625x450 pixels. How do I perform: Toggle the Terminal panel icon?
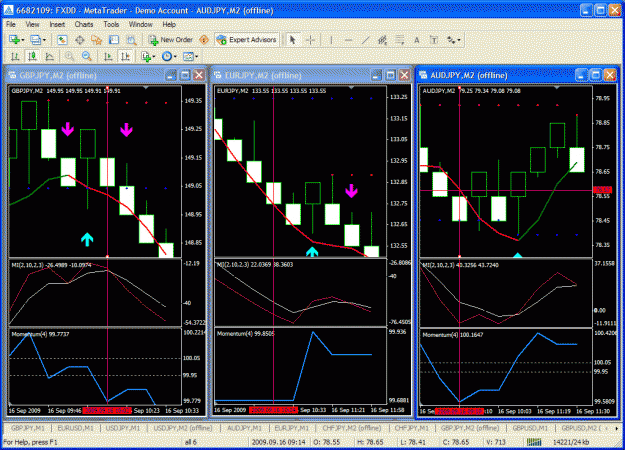tap(114, 40)
